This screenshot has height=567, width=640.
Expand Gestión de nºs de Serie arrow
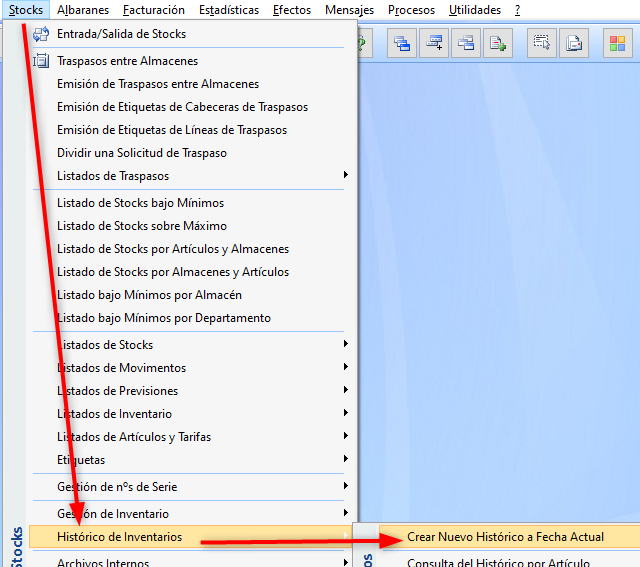(x=346, y=487)
